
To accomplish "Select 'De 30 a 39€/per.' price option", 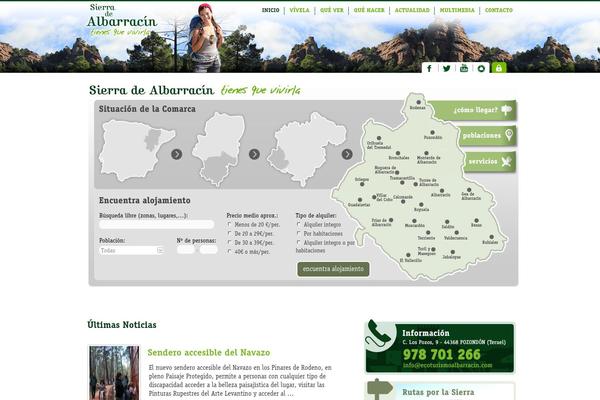I will pyautogui.click(x=230, y=242).
